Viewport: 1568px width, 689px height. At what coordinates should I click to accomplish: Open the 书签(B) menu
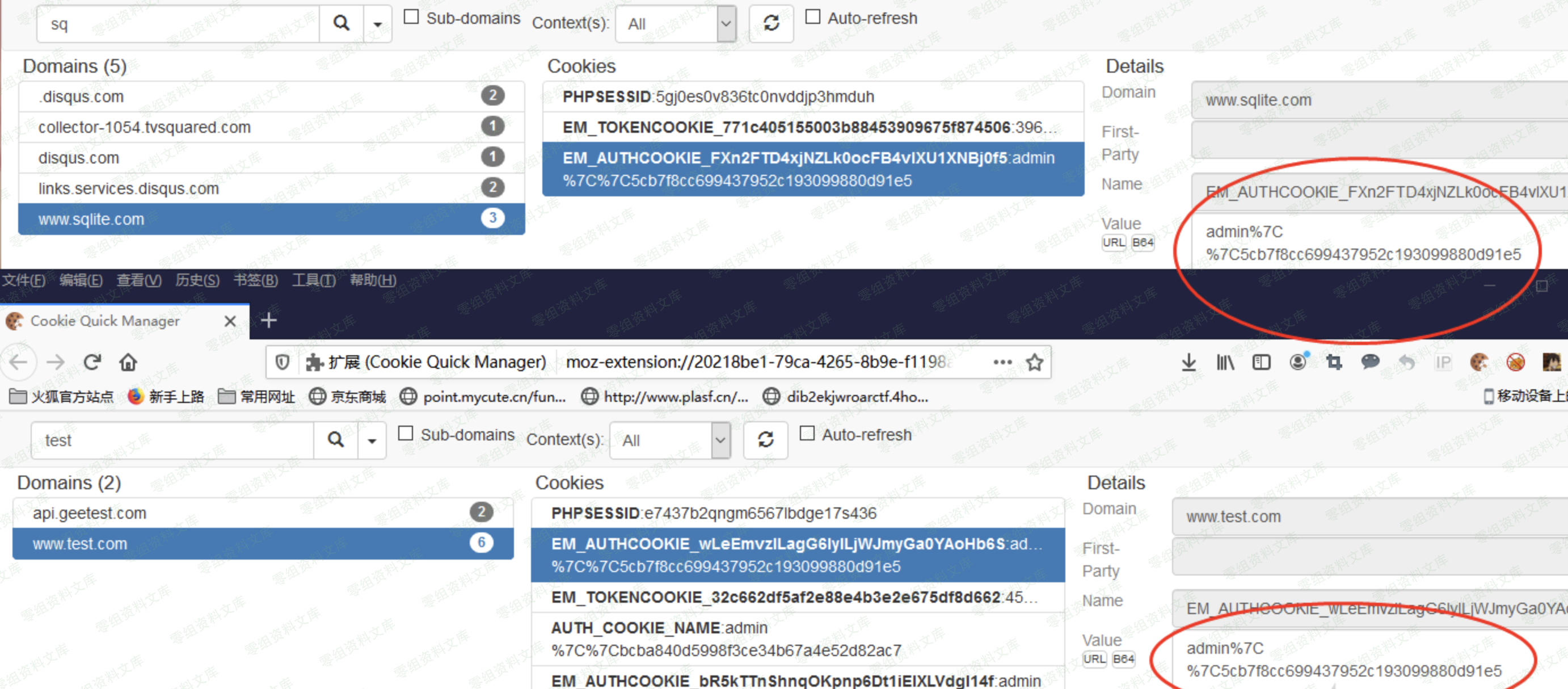tap(256, 280)
